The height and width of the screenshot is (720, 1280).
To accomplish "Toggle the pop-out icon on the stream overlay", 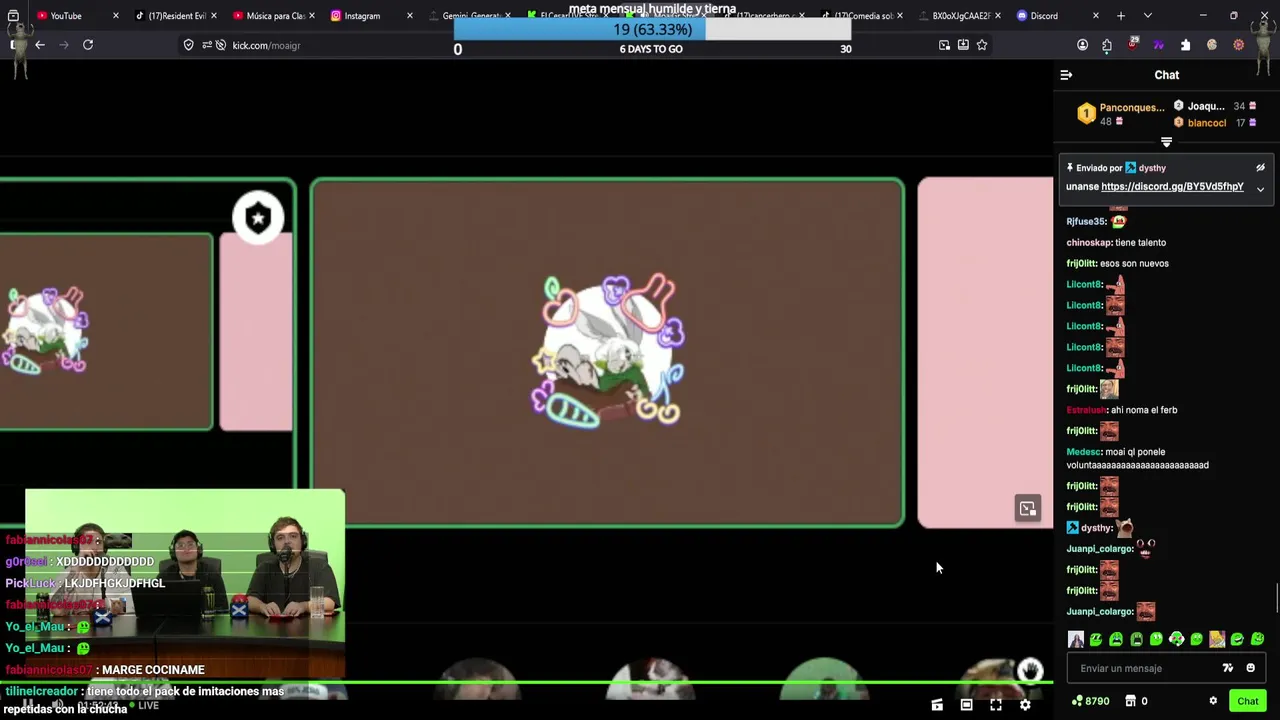I will click(x=1028, y=509).
